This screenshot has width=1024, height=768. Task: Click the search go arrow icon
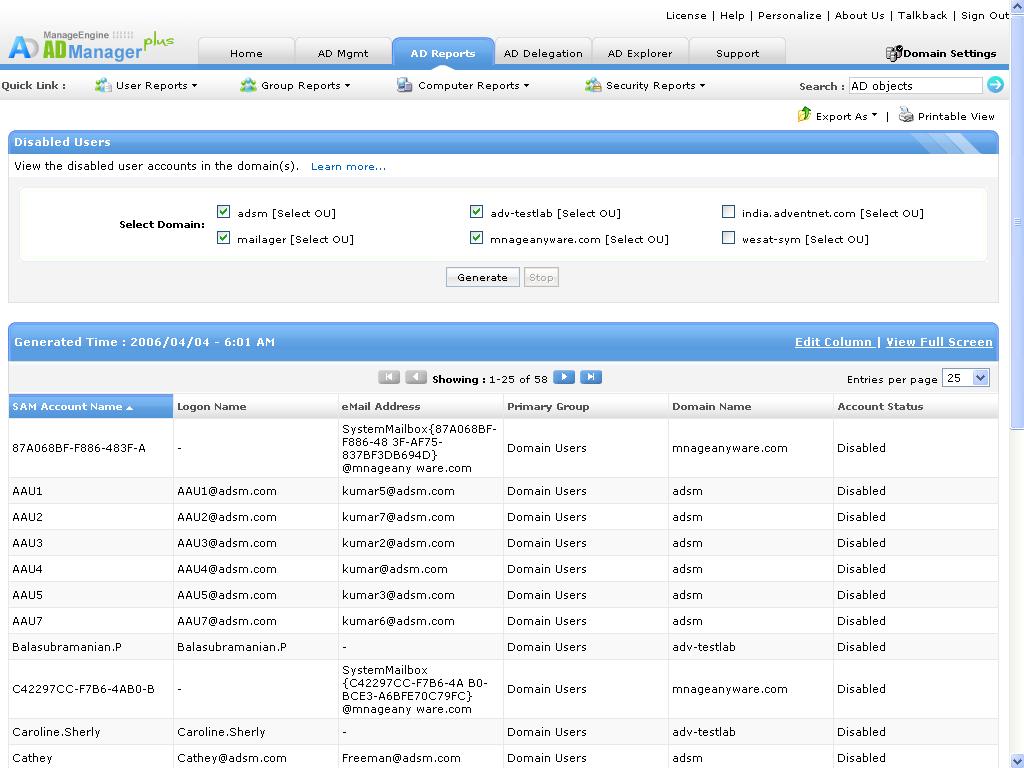995,85
